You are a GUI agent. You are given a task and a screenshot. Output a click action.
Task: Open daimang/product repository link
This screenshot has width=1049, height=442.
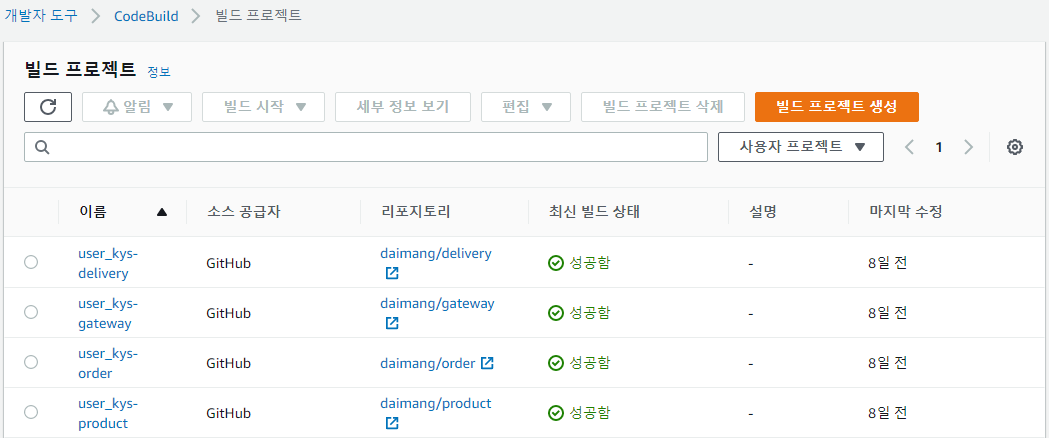(436, 403)
